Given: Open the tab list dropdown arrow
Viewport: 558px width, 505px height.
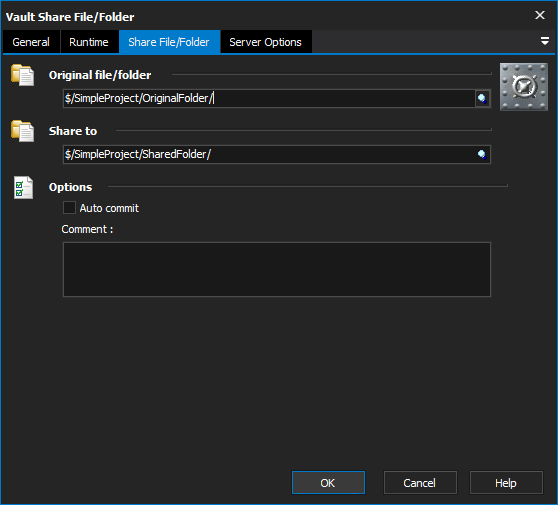Looking at the screenshot, I should click(x=544, y=41).
